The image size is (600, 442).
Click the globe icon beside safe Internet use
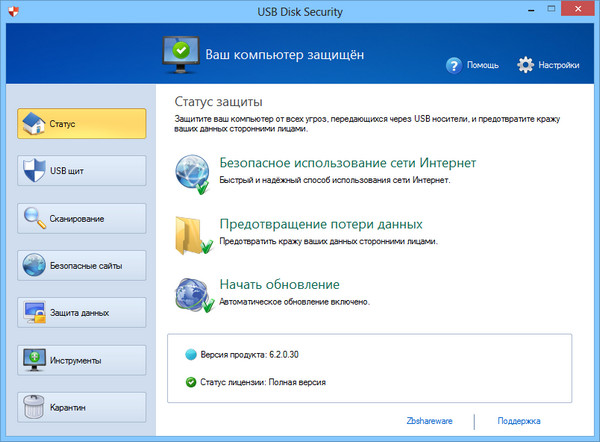(193, 172)
